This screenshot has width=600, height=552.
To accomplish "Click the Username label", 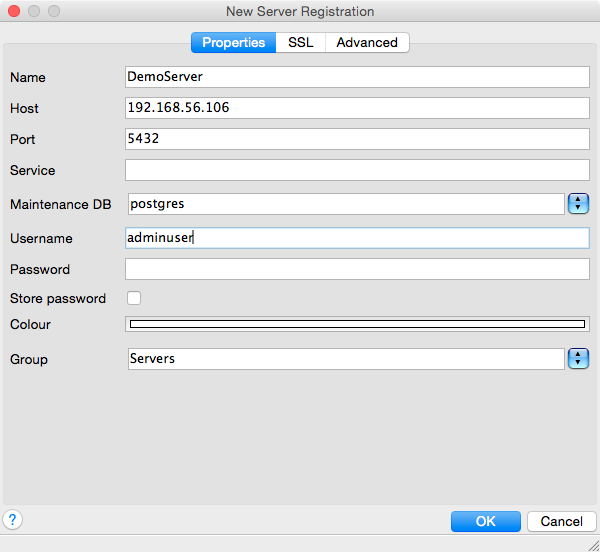I will (41, 238).
